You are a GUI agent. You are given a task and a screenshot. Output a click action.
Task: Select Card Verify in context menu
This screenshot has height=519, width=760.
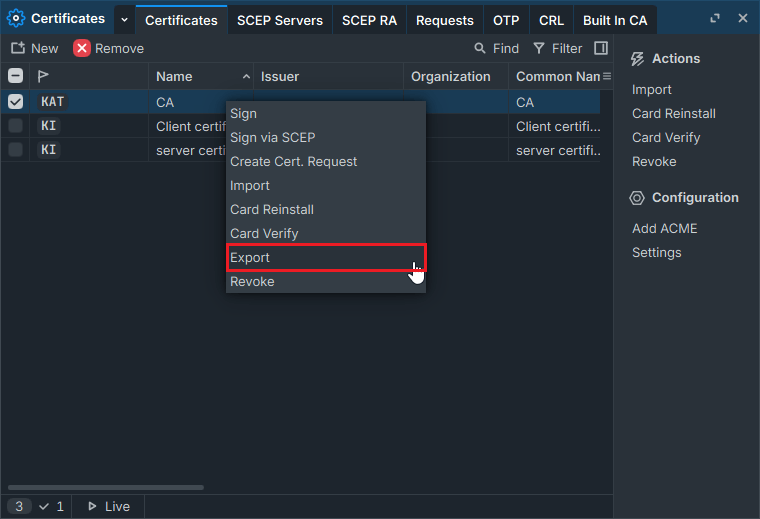[326, 234]
